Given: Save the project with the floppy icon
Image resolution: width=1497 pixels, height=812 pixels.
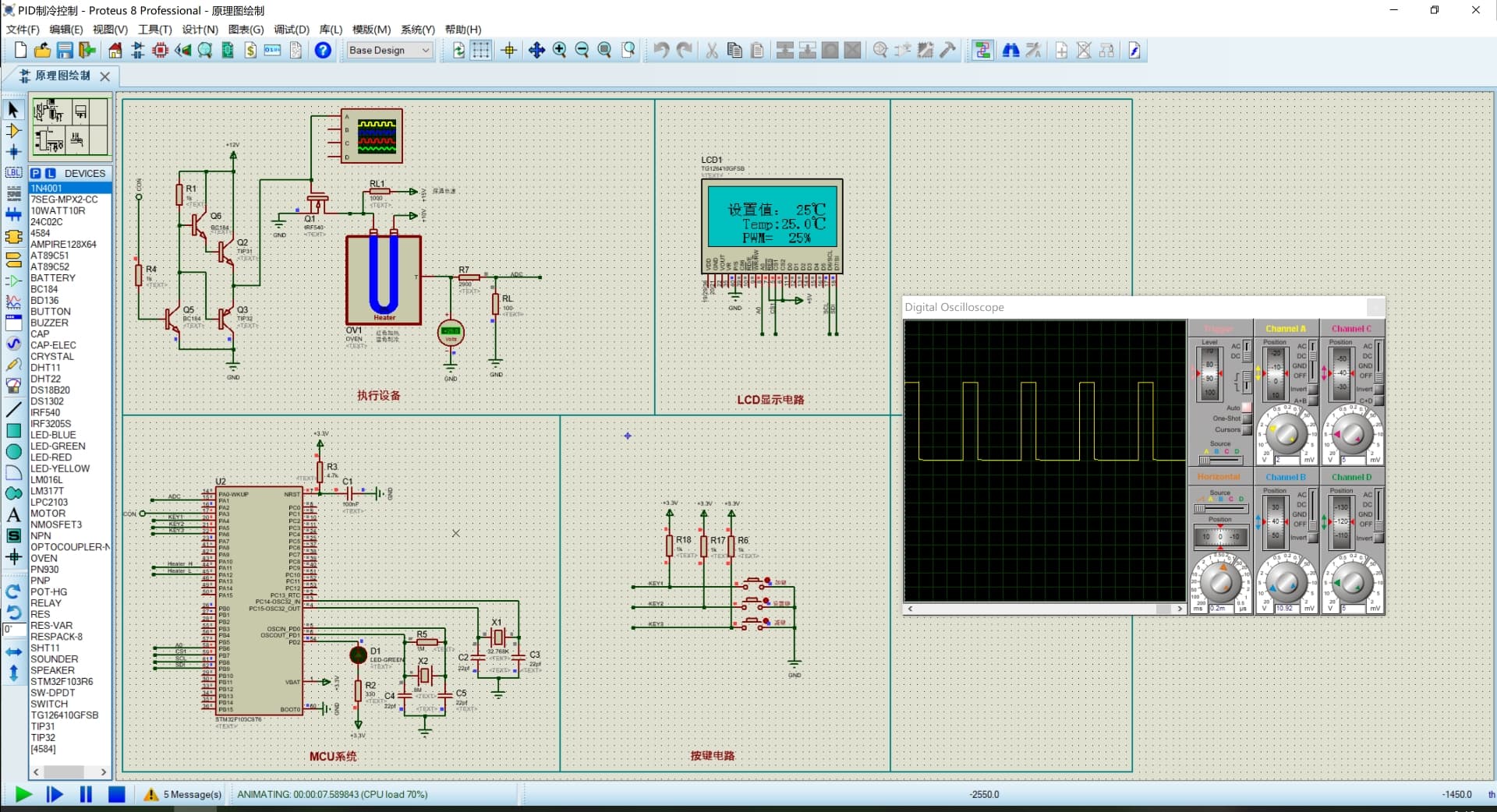Looking at the screenshot, I should (65, 51).
